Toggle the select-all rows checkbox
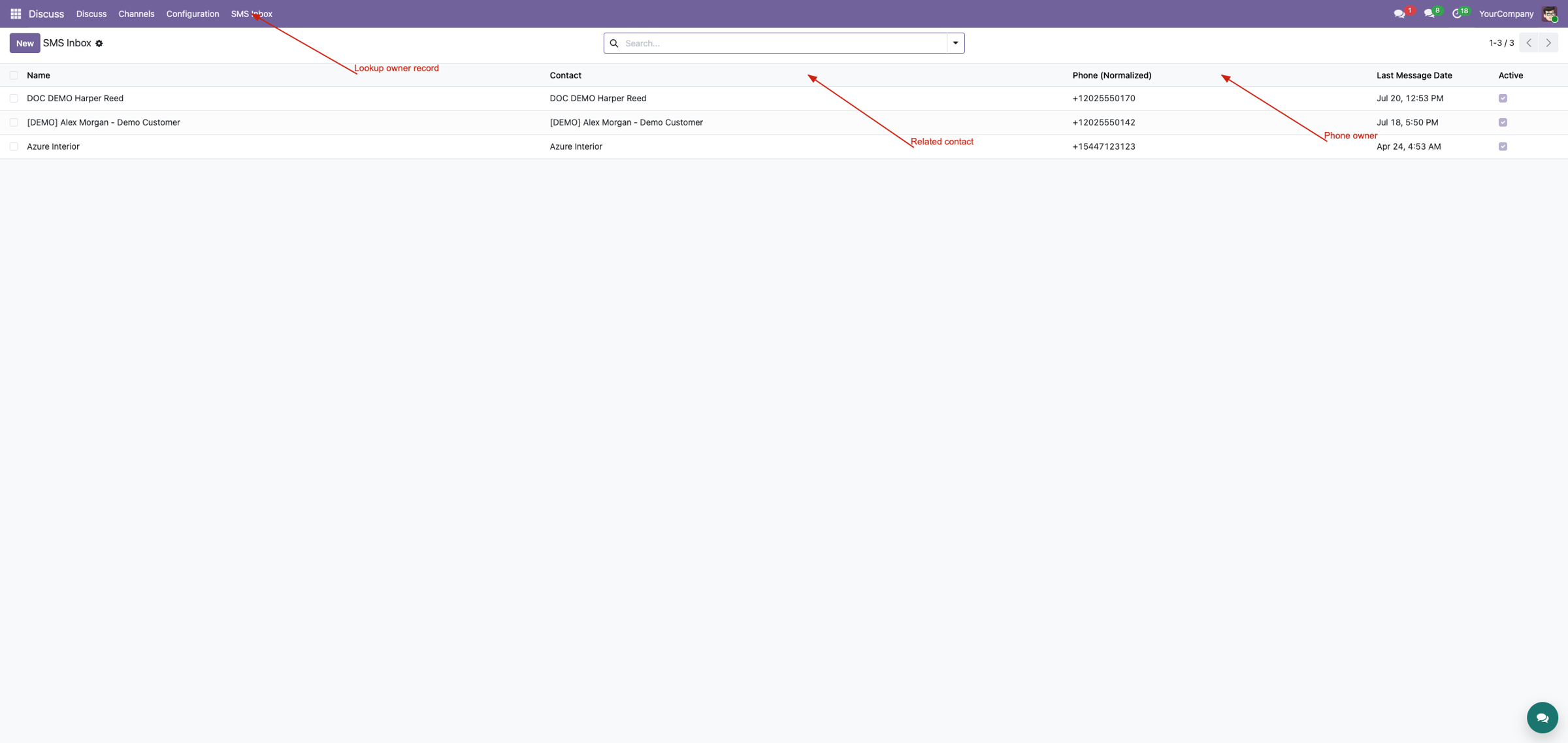This screenshot has width=1568, height=743. pos(14,76)
